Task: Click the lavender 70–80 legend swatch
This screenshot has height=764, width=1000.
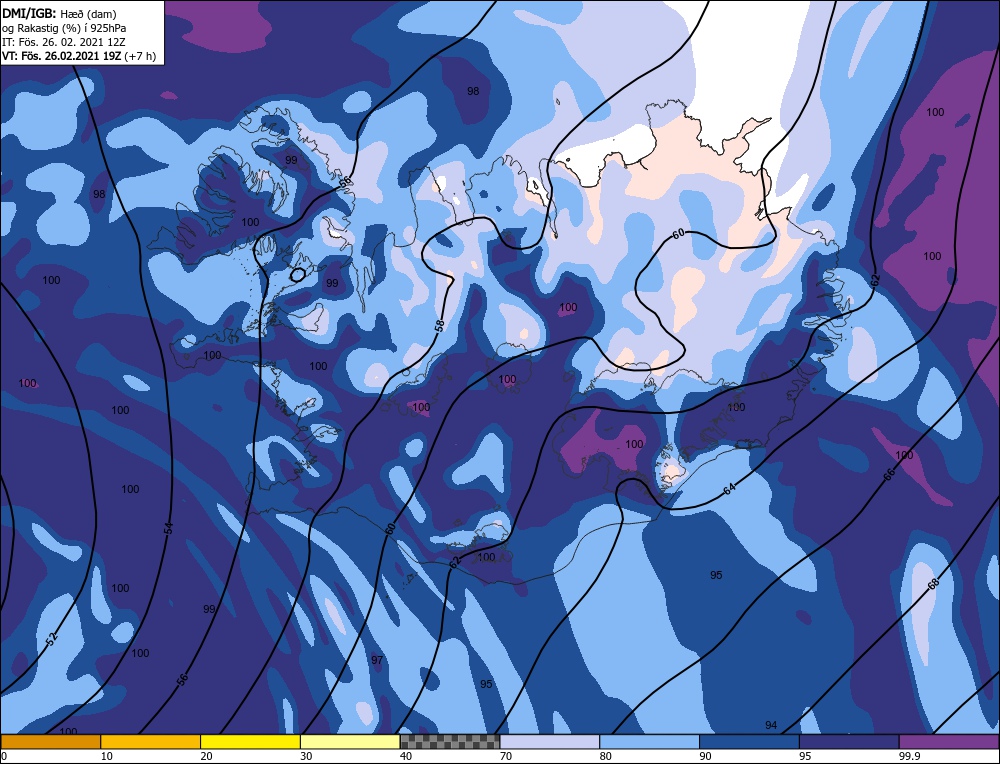Action: [x=550, y=742]
